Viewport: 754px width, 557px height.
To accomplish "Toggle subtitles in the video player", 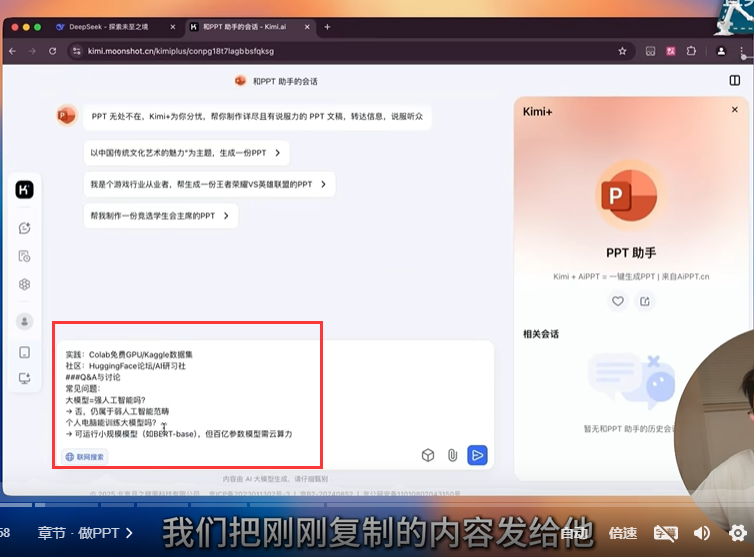I will point(666,533).
